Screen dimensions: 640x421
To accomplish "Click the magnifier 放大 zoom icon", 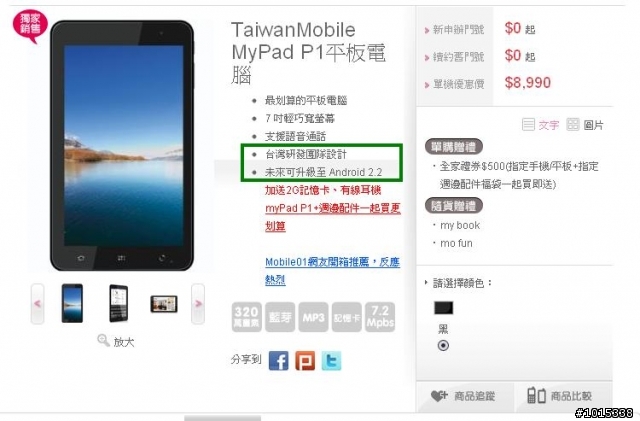I will tap(103, 340).
